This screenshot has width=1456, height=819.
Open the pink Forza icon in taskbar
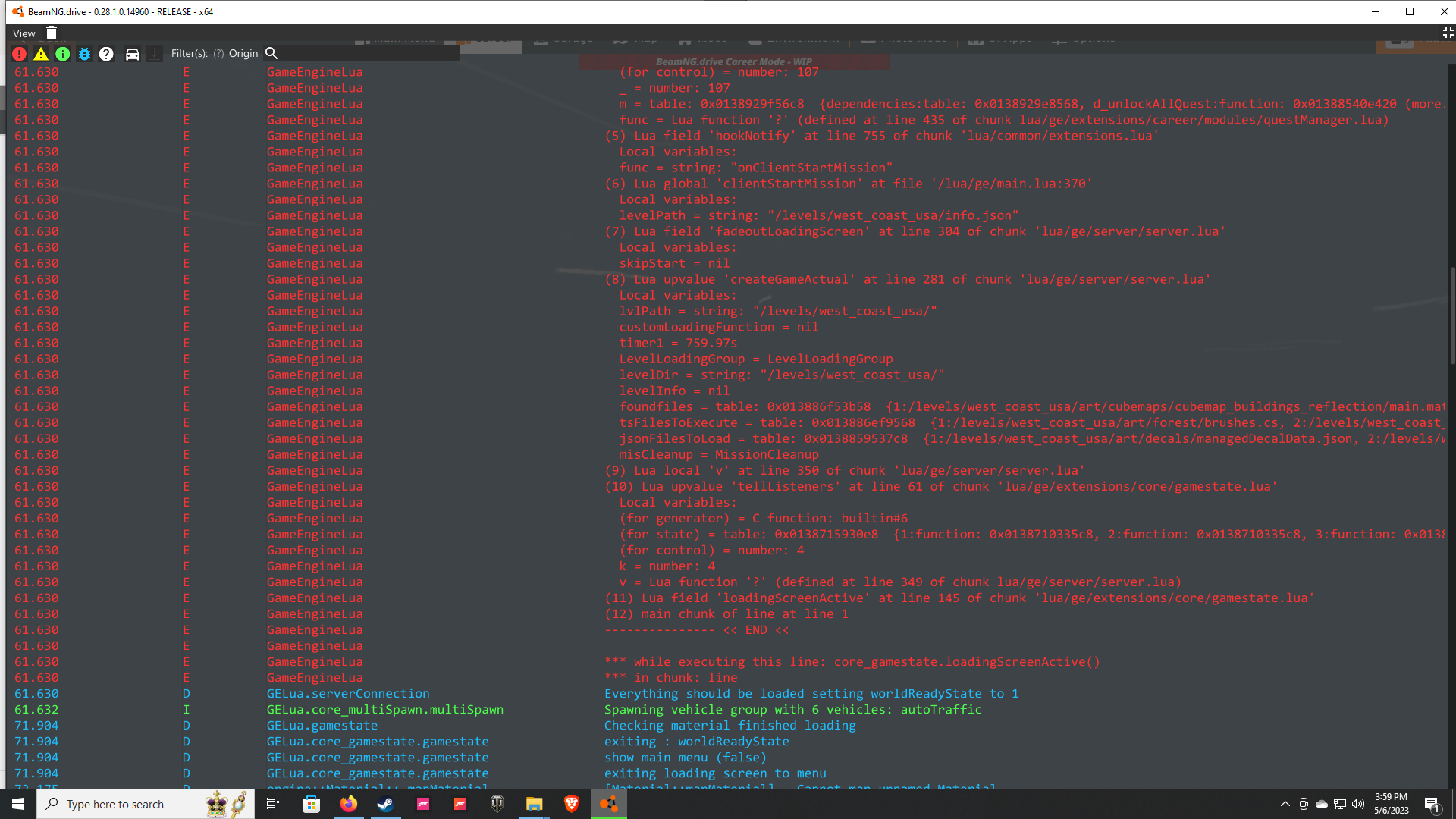point(423,804)
